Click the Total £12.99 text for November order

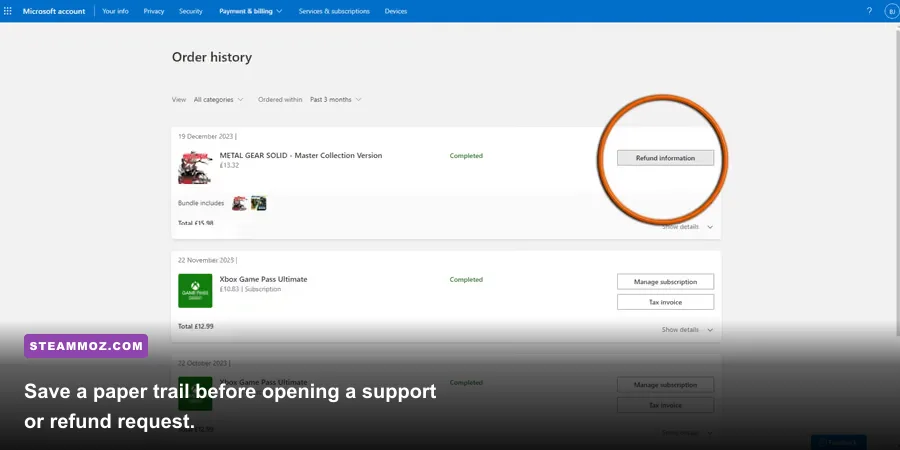point(196,326)
